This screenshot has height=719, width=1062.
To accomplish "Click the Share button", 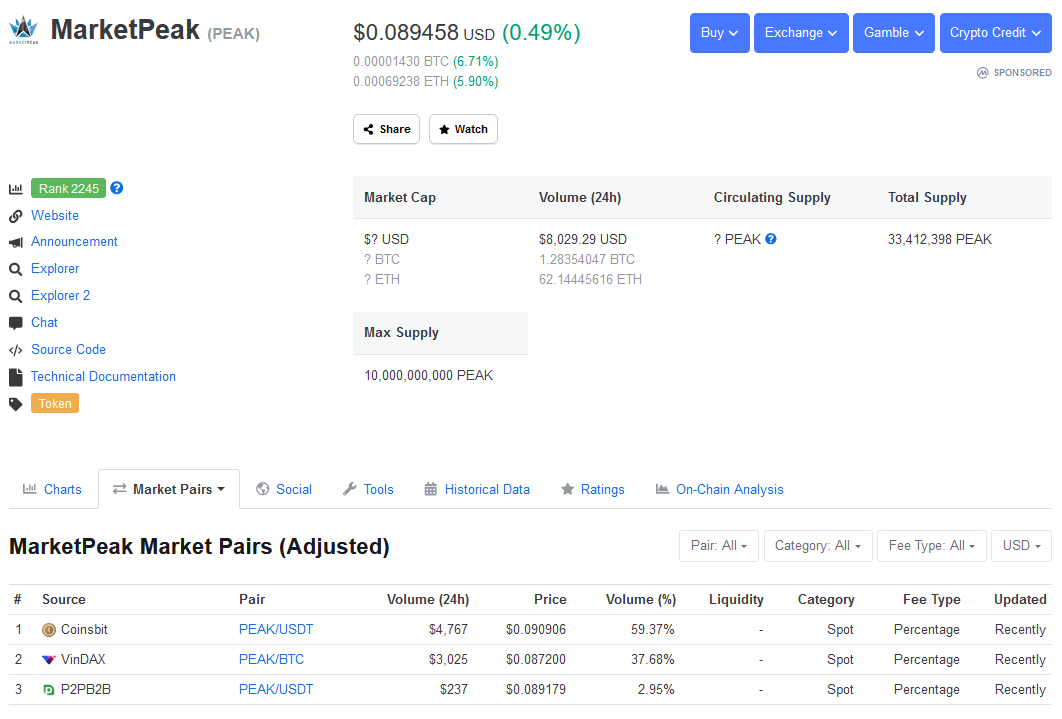I will (x=386, y=129).
